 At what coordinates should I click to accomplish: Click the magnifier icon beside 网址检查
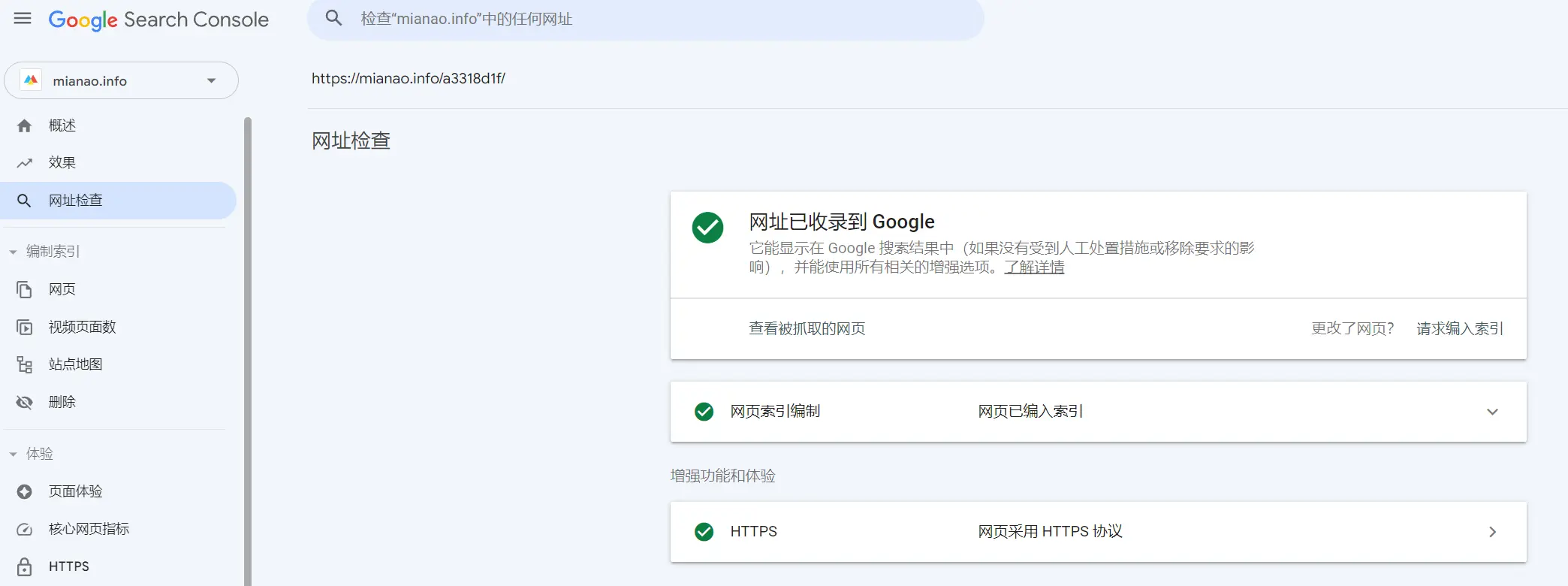24,201
